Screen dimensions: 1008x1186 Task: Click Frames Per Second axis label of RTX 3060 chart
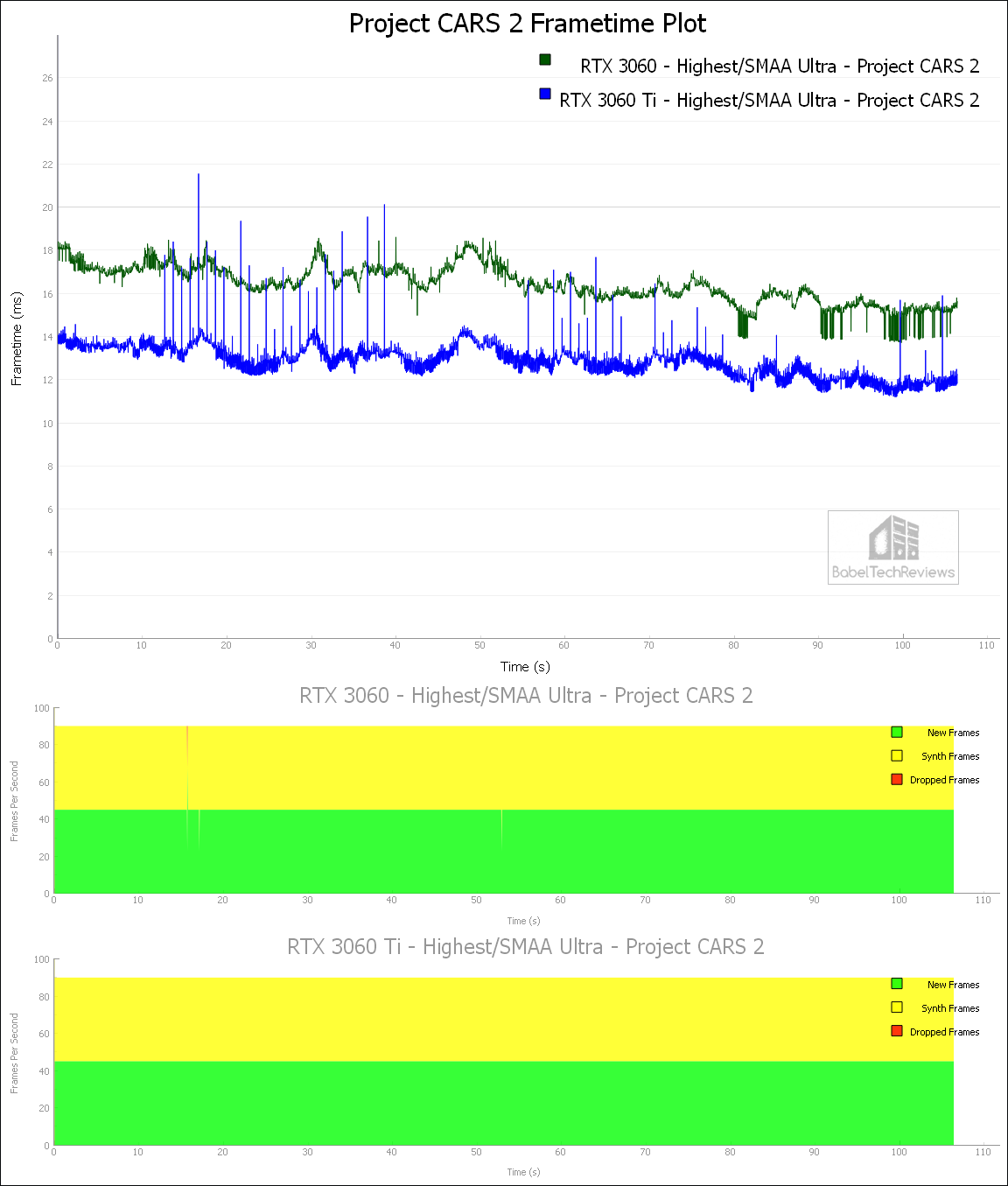pyautogui.click(x=14, y=801)
